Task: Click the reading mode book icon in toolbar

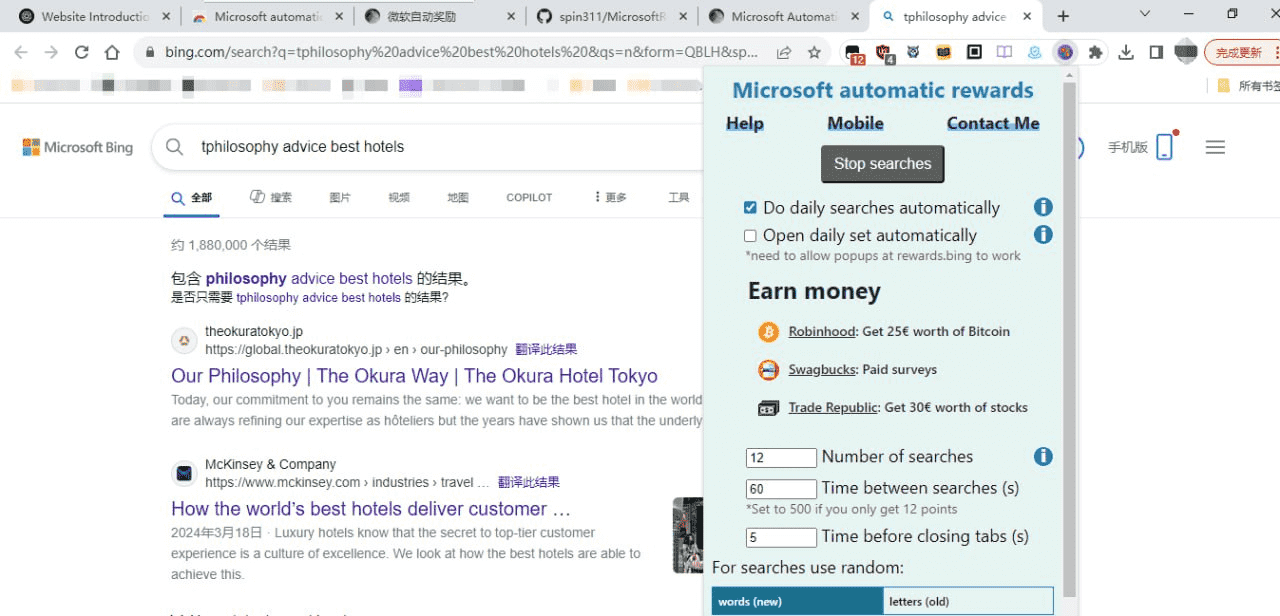Action: tap(1004, 52)
